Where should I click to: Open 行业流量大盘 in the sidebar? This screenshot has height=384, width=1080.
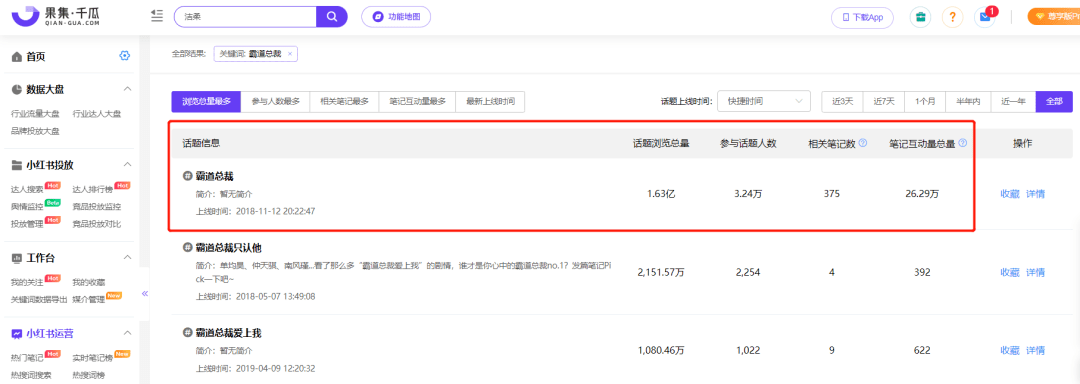point(35,114)
